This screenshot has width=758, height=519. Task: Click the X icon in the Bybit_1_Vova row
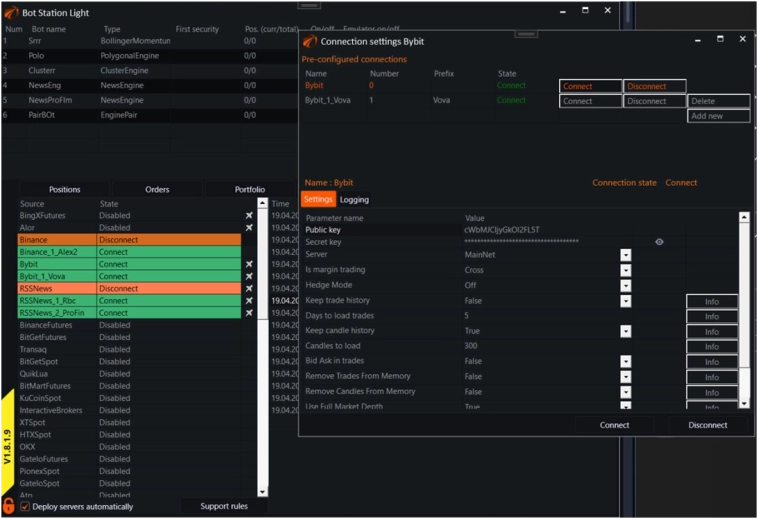click(x=249, y=276)
